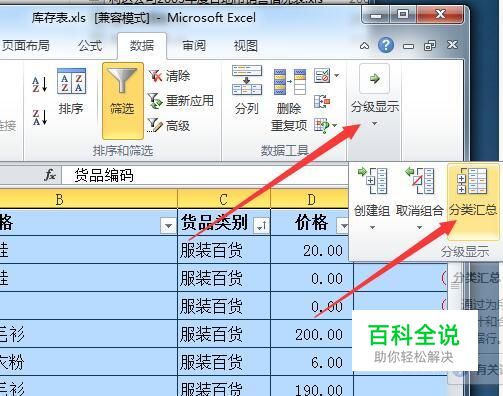
Task: Expand What-If Analysis dropdown arrow
Action: pyautogui.click(x=335, y=126)
